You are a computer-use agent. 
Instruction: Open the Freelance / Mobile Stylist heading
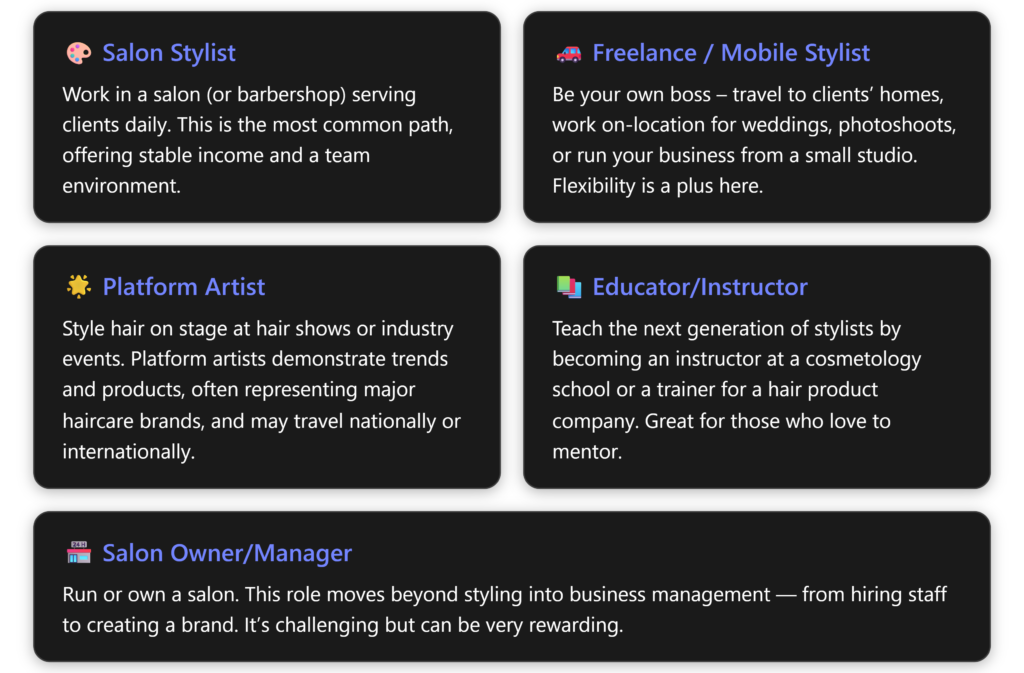click(731, 54)
